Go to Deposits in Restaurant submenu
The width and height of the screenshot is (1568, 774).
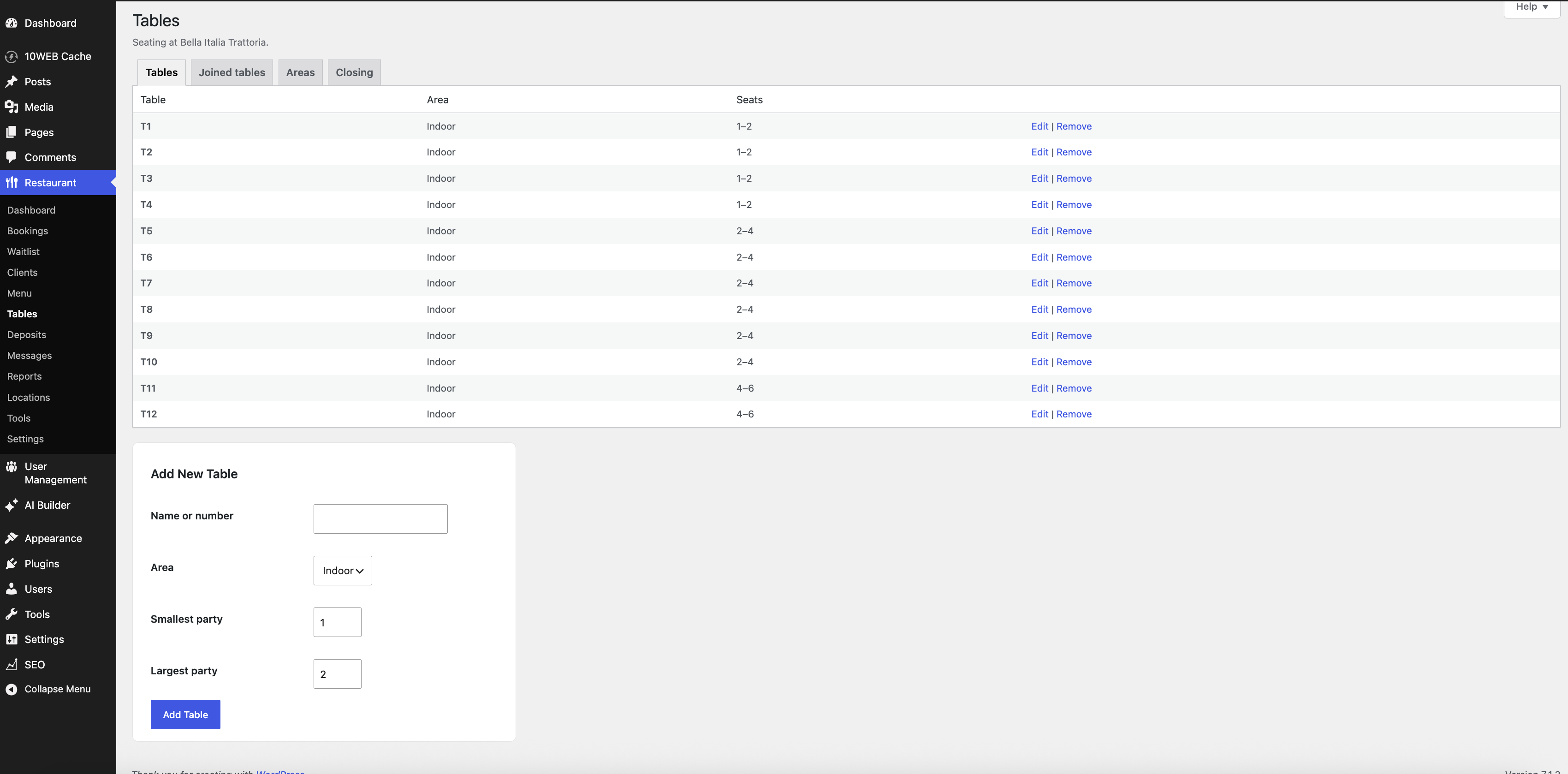(27, 335)
